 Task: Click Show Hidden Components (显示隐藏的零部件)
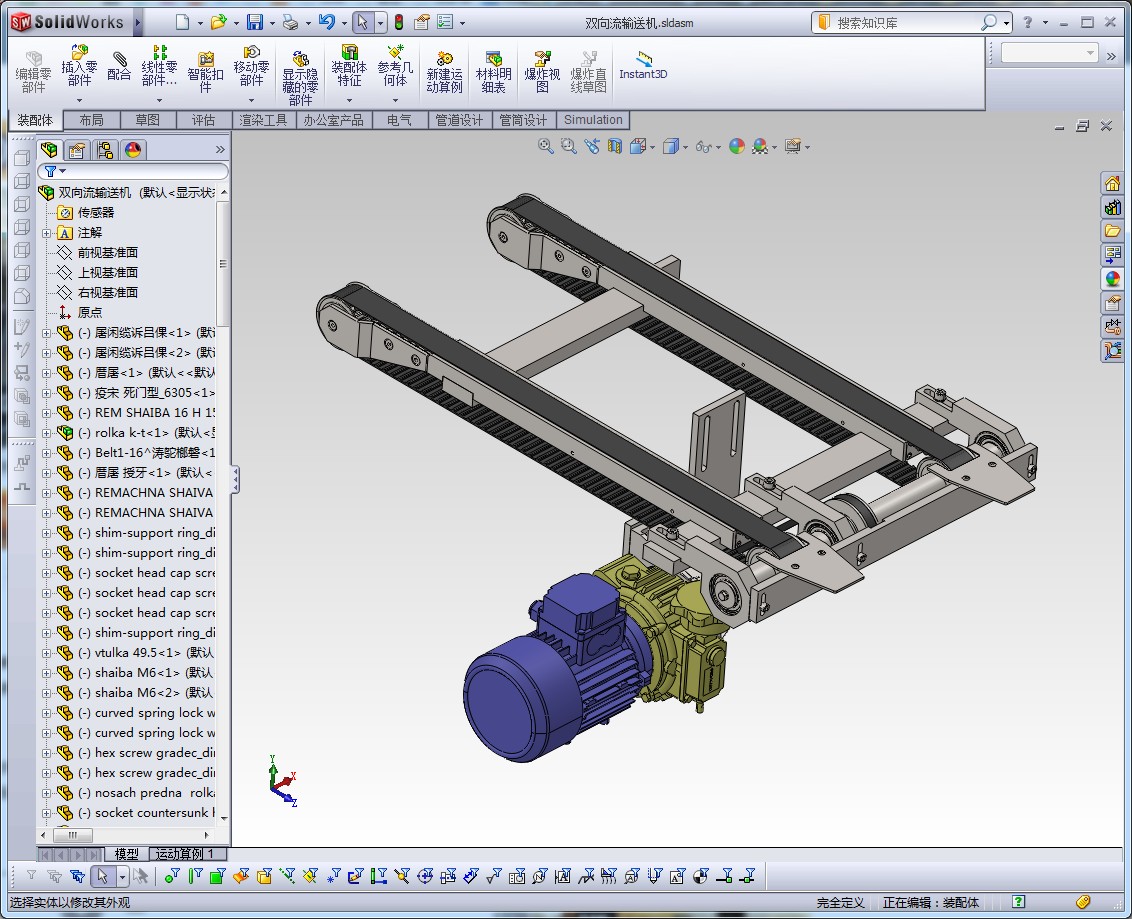[x=300, y=78]
